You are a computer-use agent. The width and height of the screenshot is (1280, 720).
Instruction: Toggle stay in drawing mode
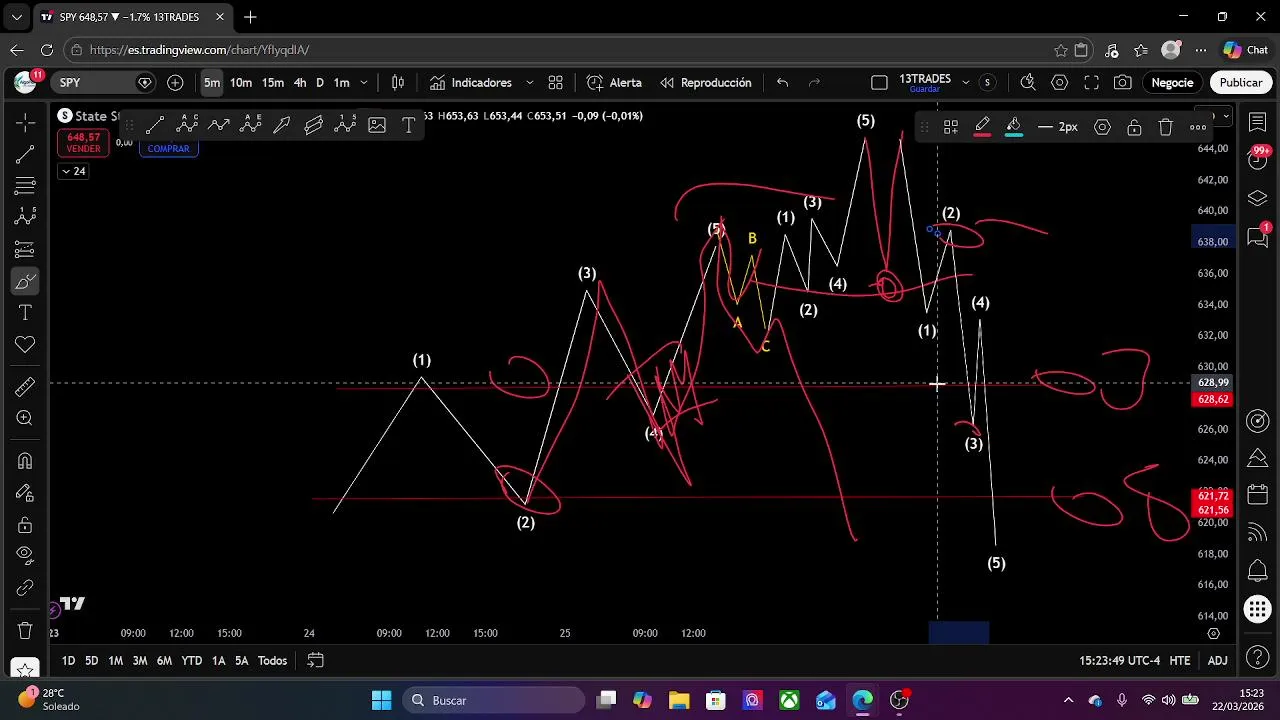[25, 493]
